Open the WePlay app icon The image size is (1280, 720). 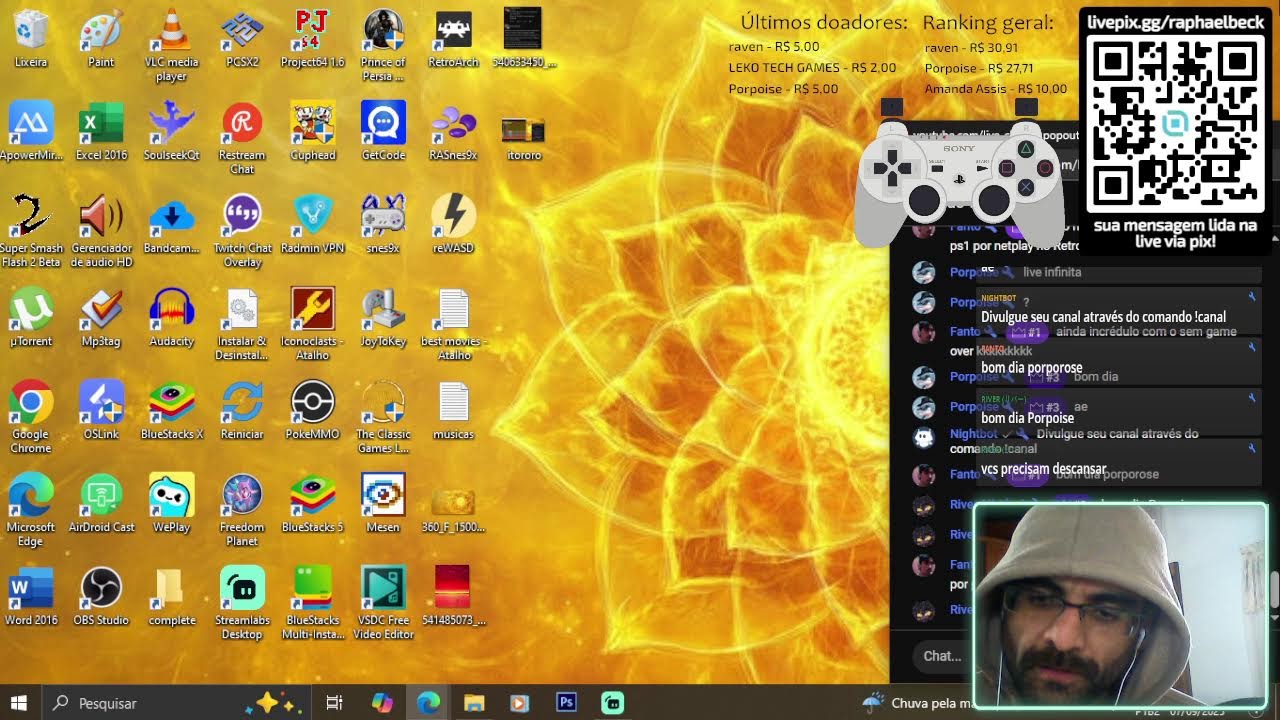point(172,504)
